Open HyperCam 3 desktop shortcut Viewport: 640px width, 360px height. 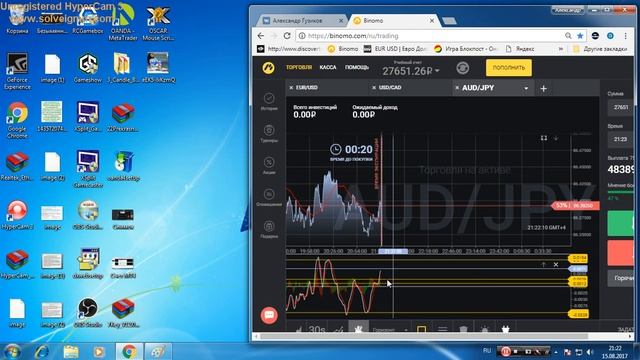pos(17,215)
